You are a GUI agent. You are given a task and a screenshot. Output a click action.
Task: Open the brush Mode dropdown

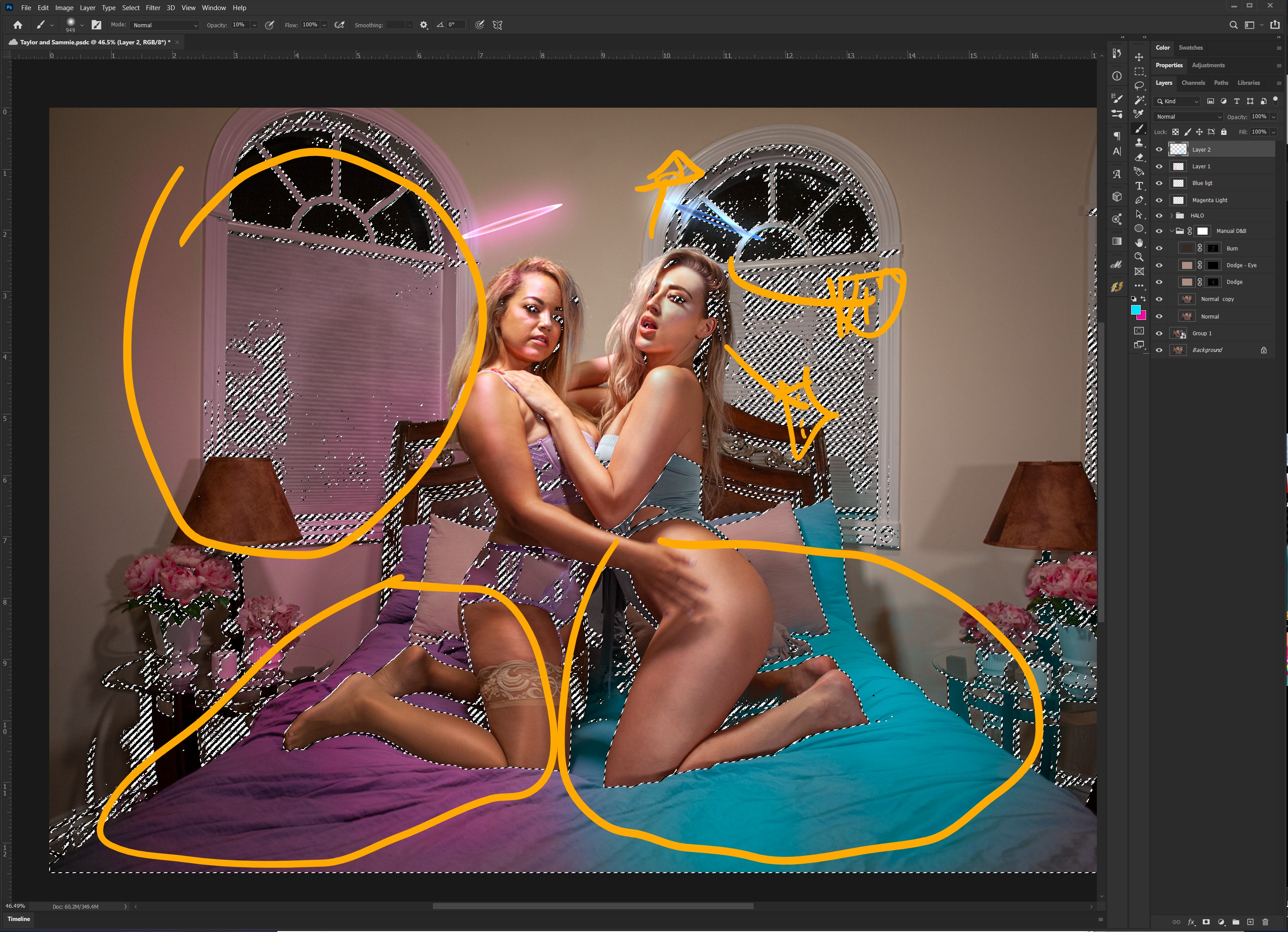click(x=165, y=25)
